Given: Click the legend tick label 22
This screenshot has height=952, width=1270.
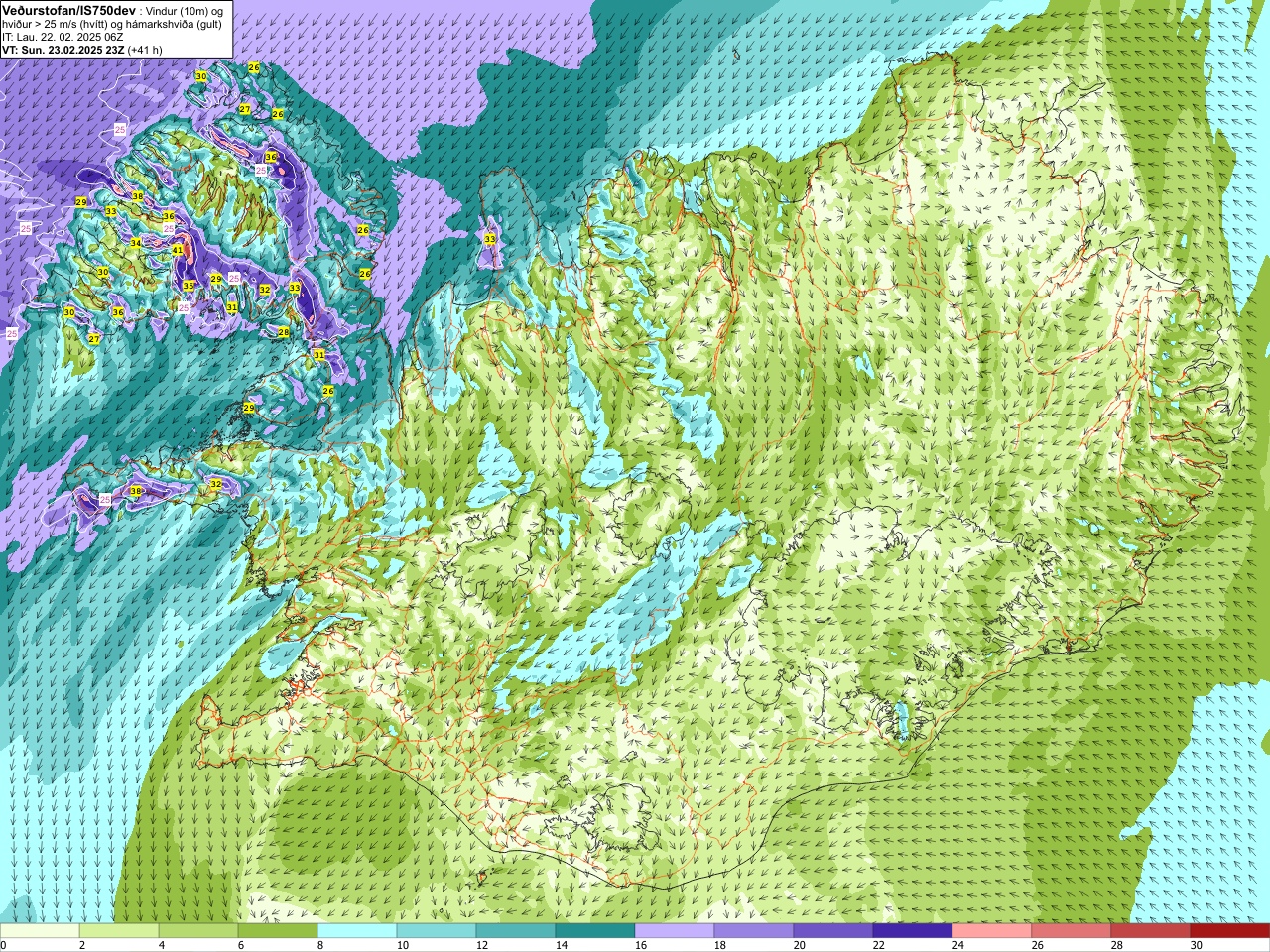Looking at the screenshot, I should [879, 945].
